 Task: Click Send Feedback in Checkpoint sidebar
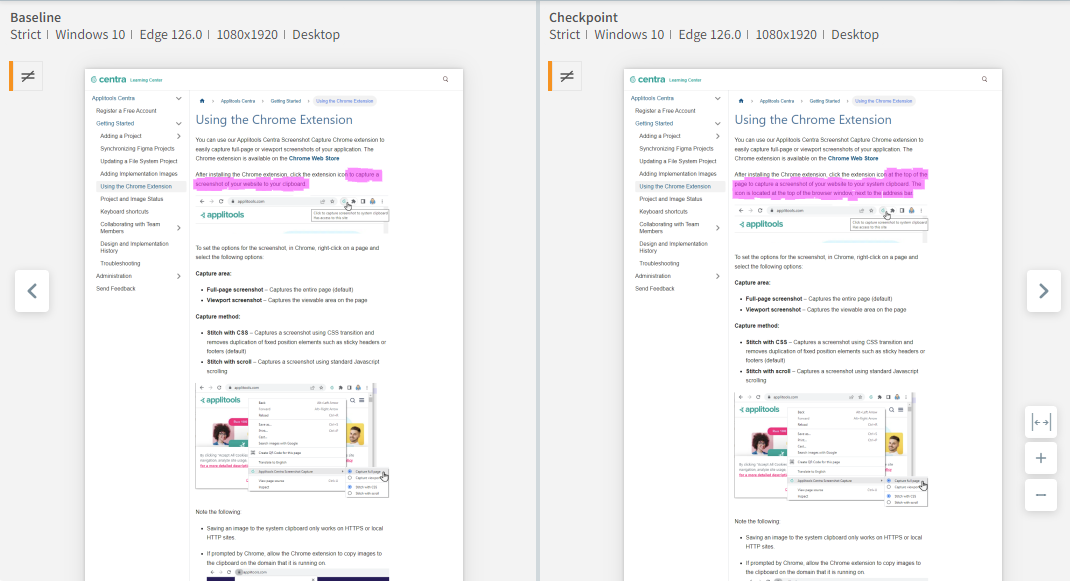[x=655, y=288]
